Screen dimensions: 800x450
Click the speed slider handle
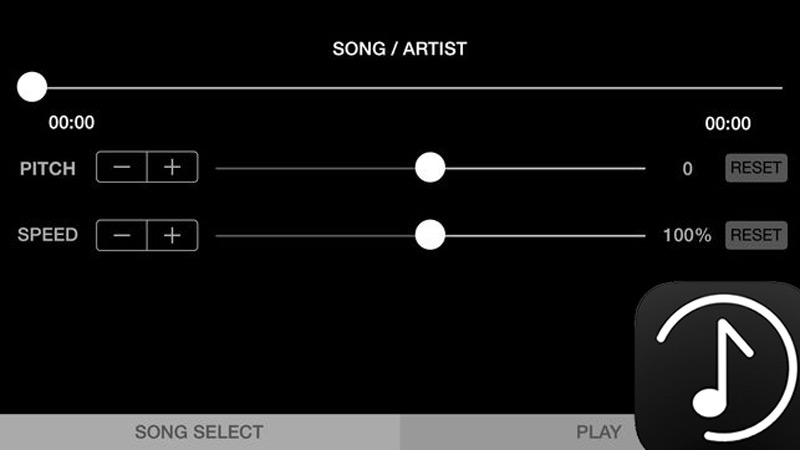[430, 235]
